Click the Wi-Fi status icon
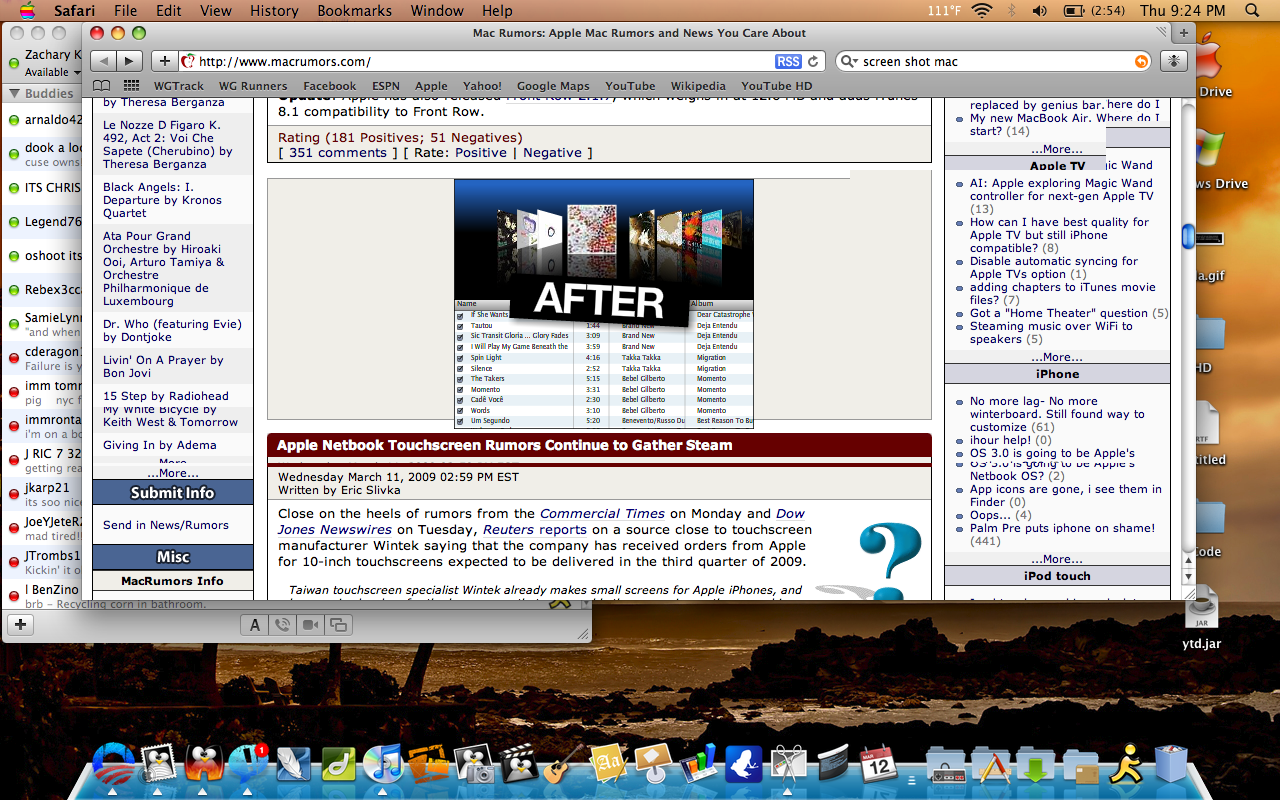This screenshot has height=800, width=1280. tap(981, 10)
